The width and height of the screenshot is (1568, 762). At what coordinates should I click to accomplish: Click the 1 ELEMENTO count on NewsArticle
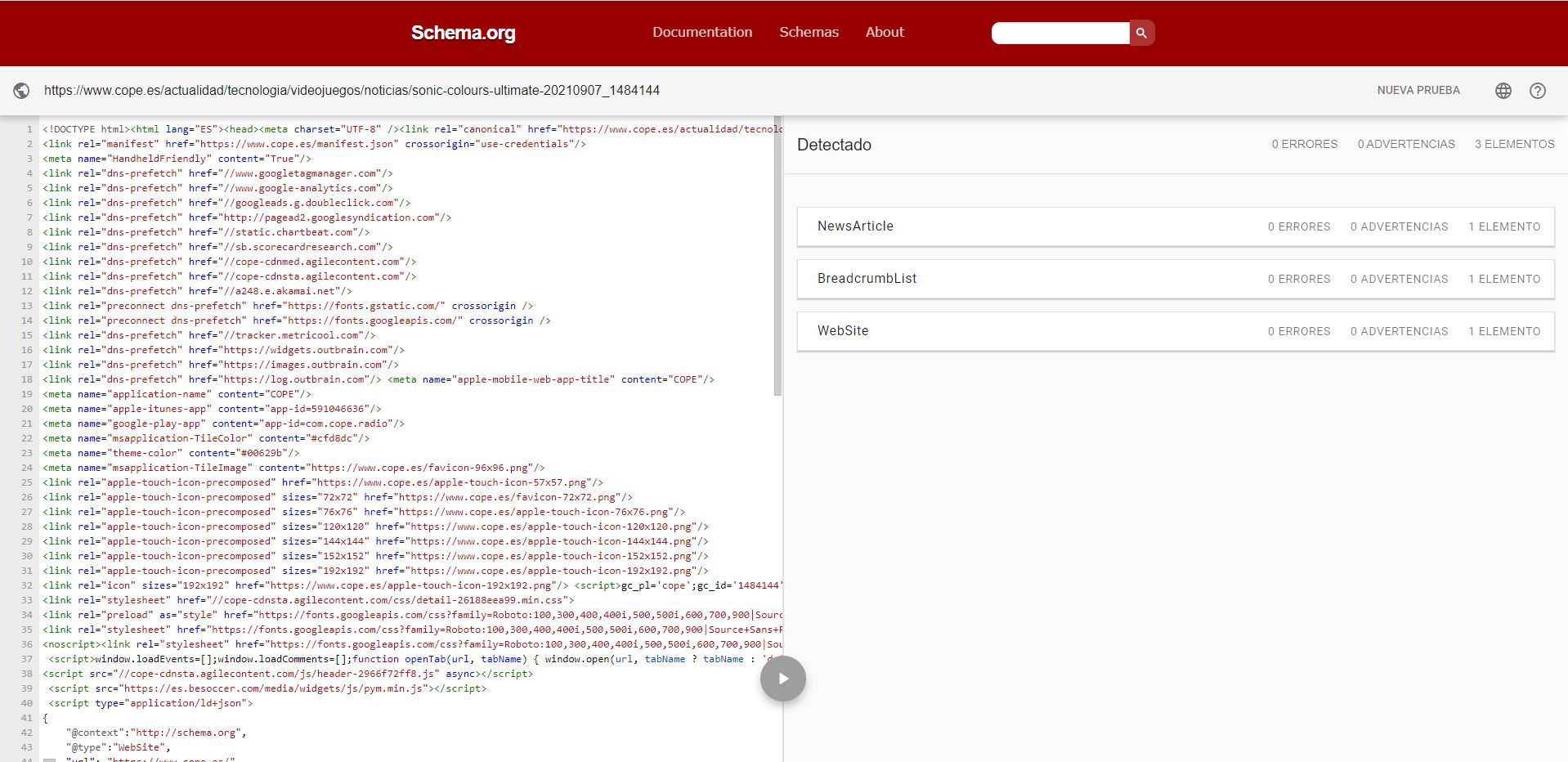1503,226
